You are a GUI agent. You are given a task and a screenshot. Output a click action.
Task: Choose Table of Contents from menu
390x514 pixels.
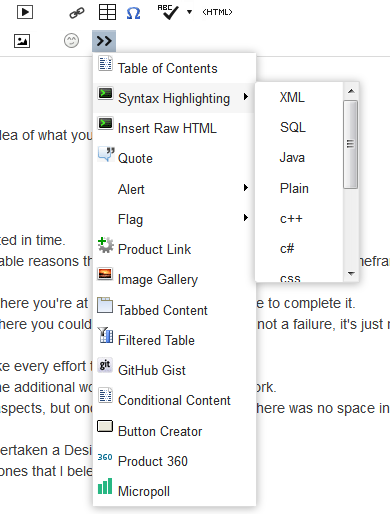pyautogui.click(x=174, y=68)
